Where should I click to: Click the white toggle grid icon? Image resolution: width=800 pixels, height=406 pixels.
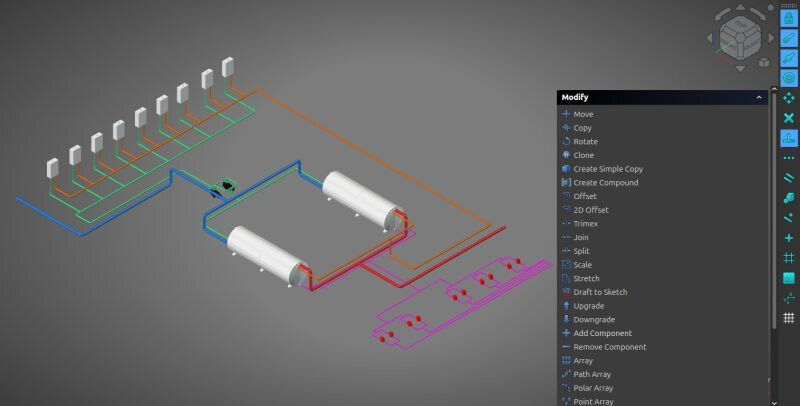[x=788, y=318]
